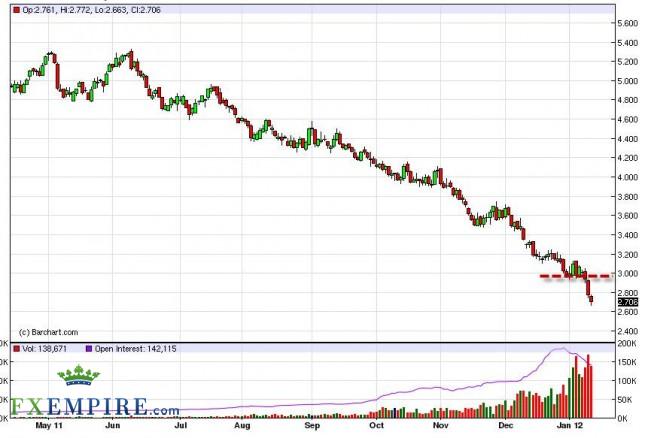Click the 200K volume axis label
Screen dimensions: 645x438
628,343
